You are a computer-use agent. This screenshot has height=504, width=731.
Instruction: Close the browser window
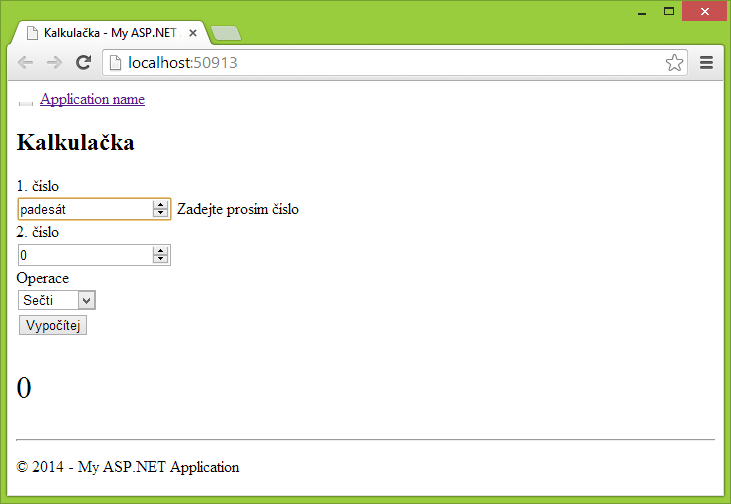coord(704,11)
